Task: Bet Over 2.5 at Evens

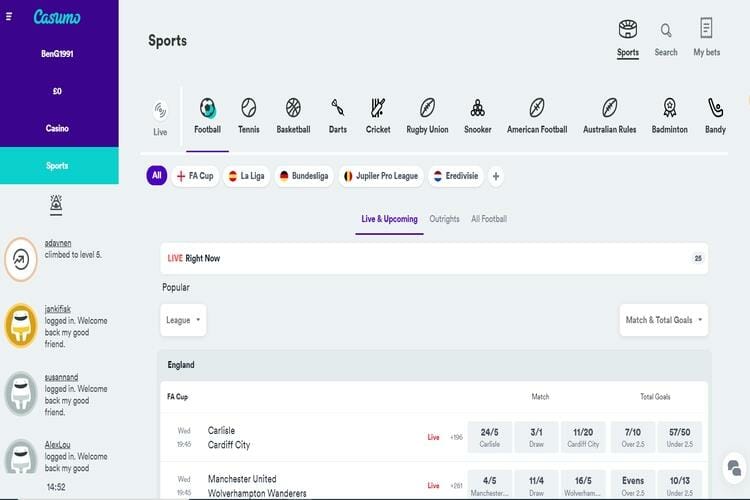Action: click(633, 485)
